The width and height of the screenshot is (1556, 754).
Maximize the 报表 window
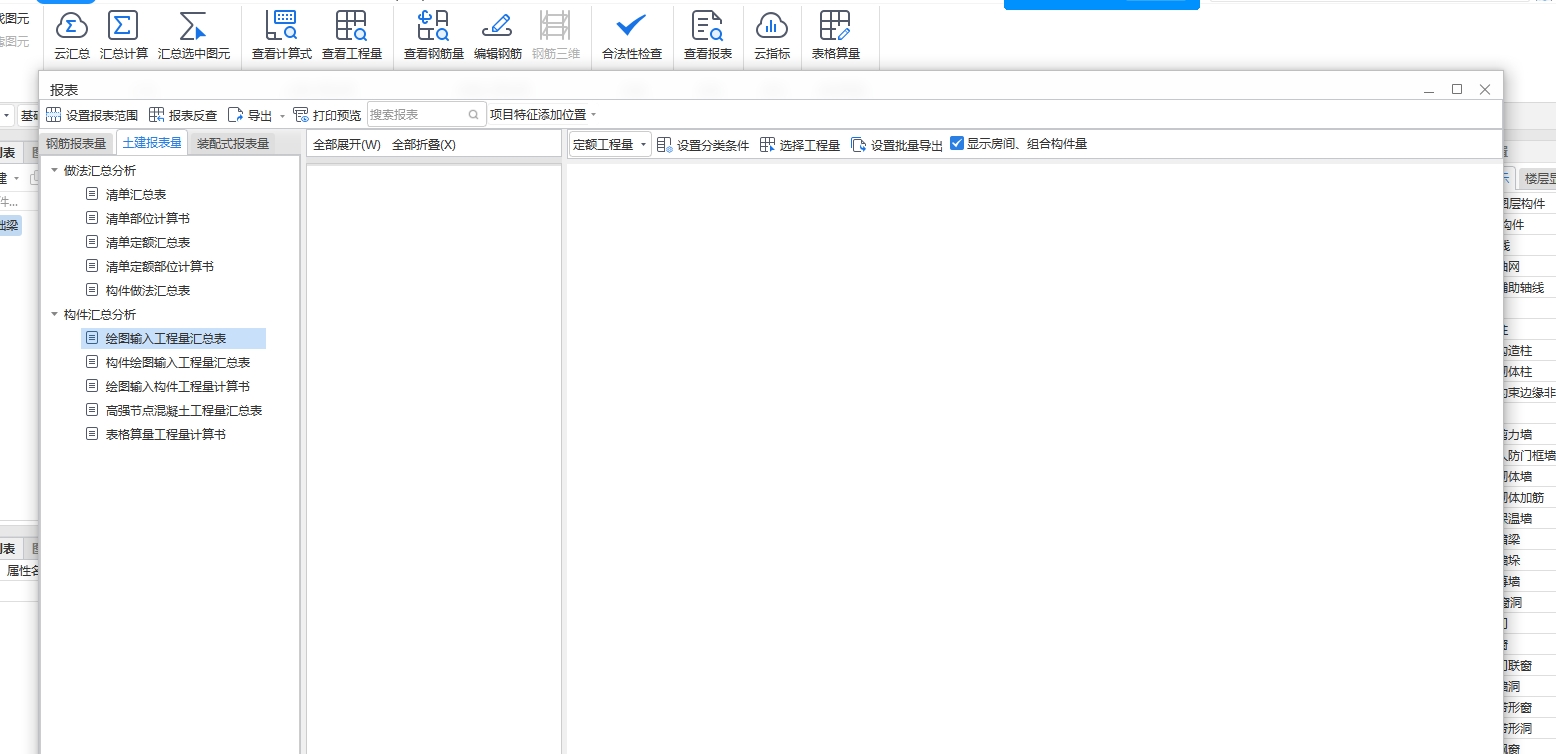tap(1457, 89)
